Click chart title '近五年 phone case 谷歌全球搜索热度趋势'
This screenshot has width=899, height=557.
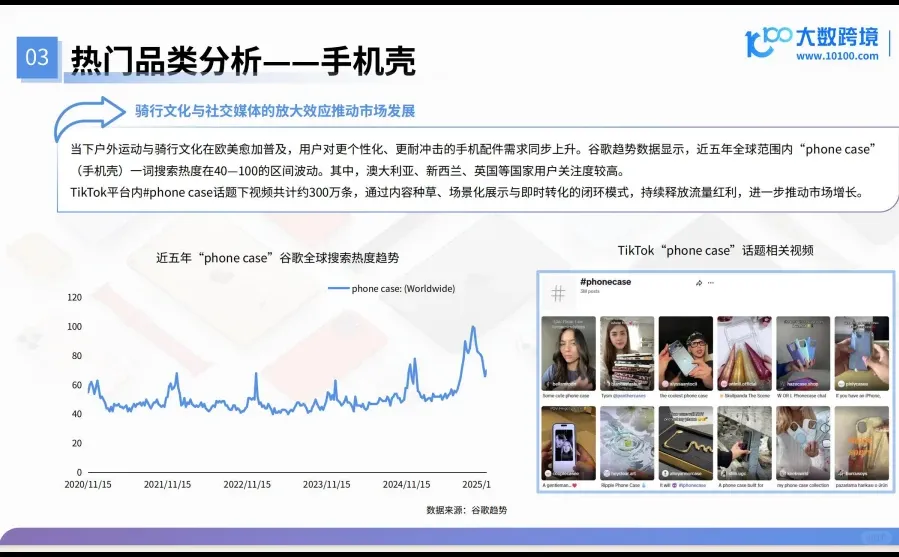click(x=277, y=258)
